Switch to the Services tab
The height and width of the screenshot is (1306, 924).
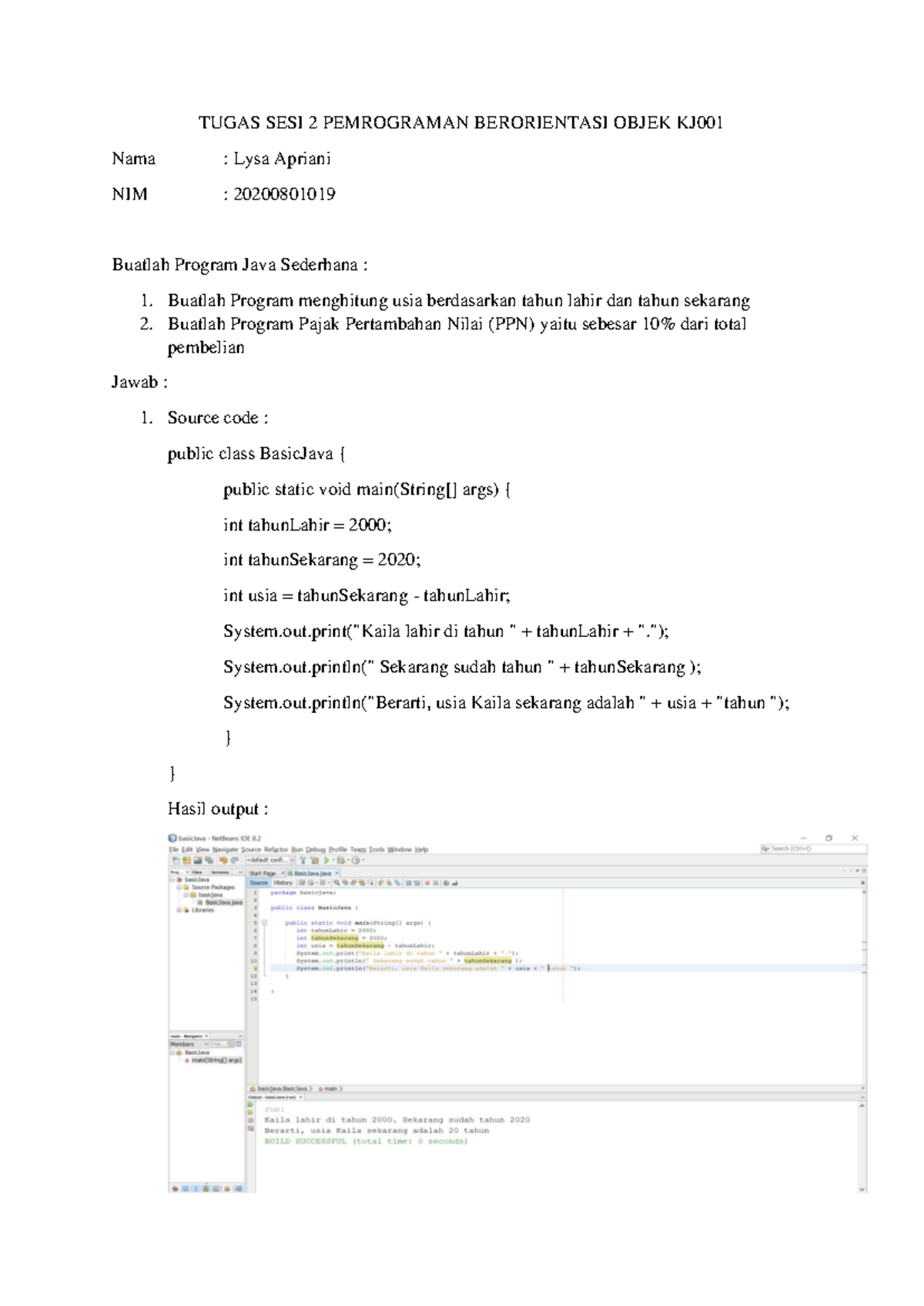[220, 872]
